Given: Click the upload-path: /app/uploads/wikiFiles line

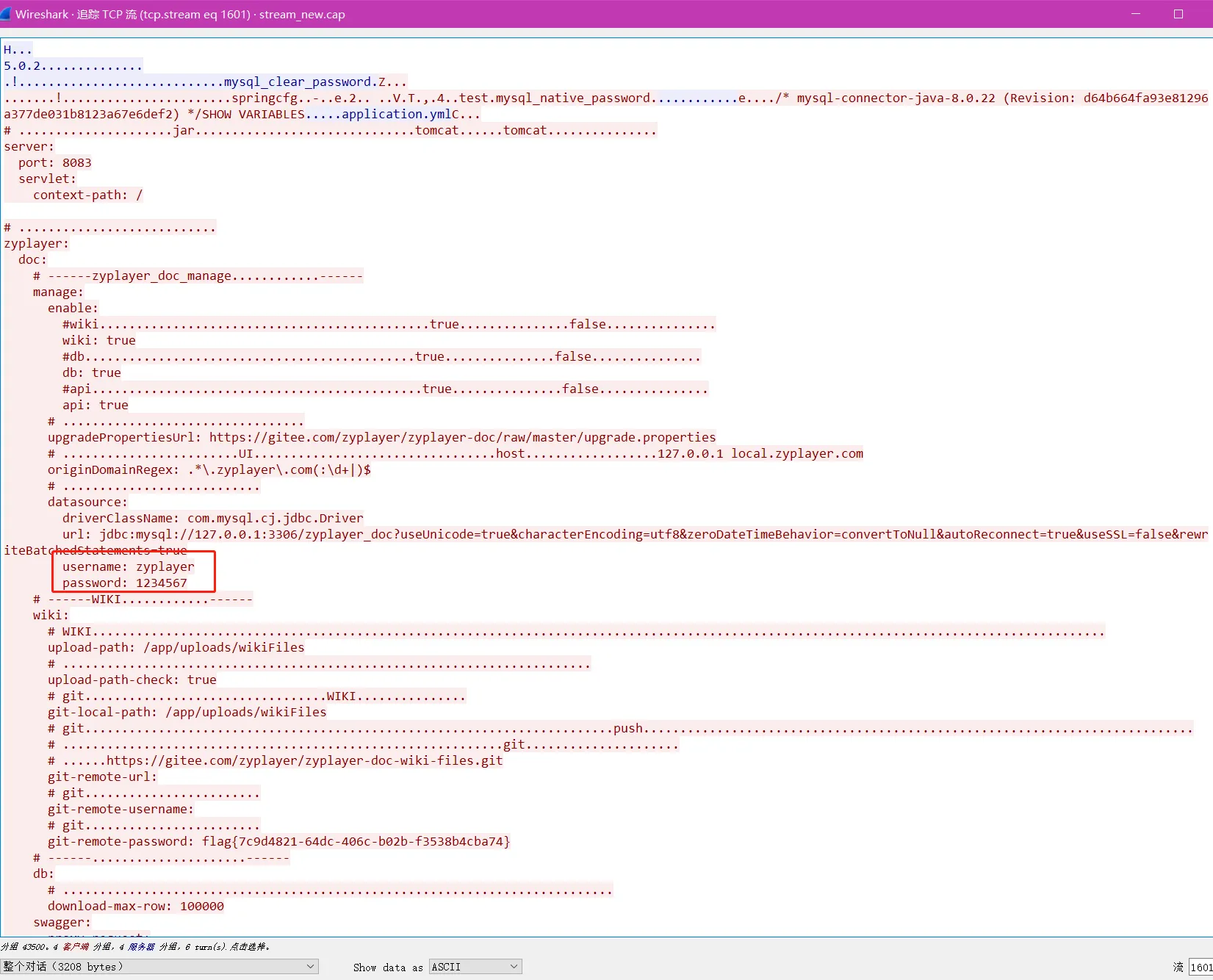Looking at the screenshot, I should pos(176,648).
